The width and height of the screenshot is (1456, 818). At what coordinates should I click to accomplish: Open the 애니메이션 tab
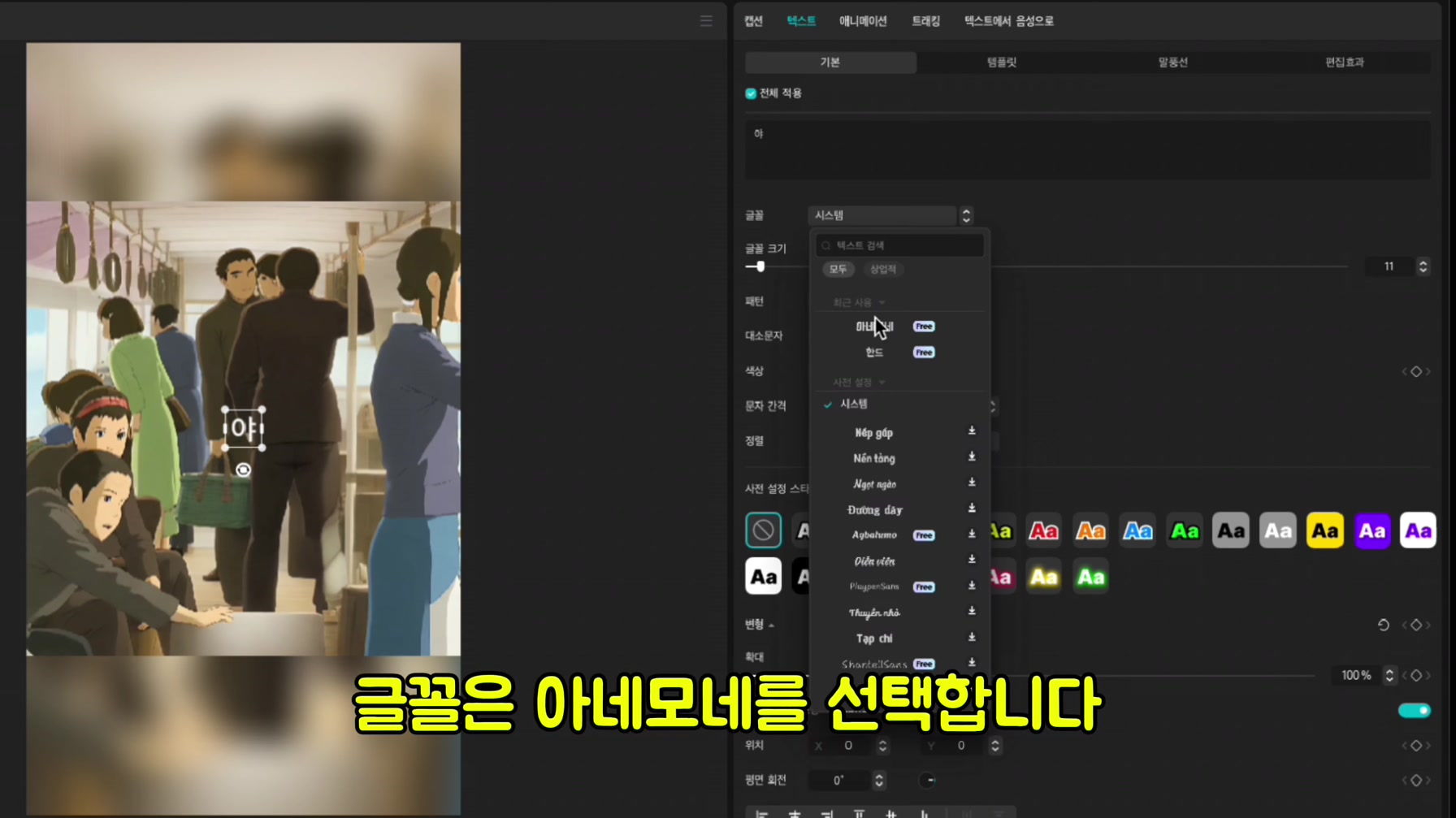coord(863,21)
